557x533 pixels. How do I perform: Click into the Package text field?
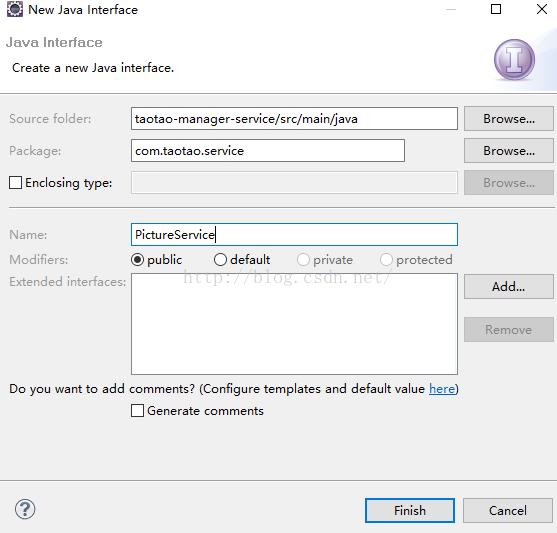pos(268,151)
